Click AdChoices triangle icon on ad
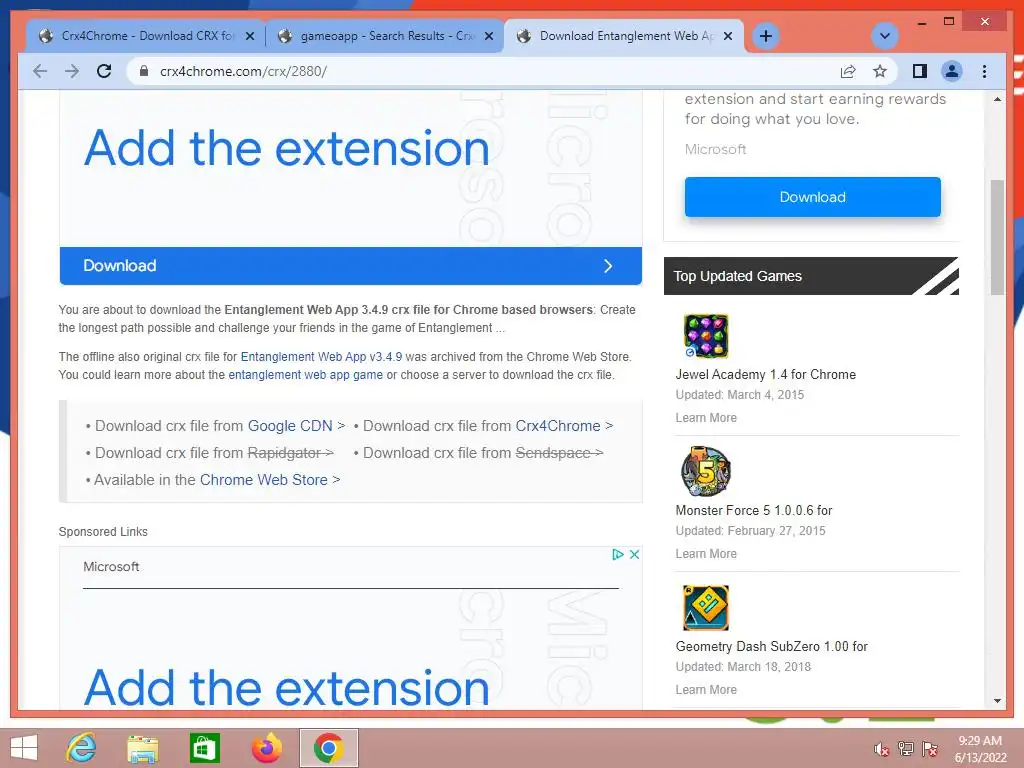The height and width of the screenshot is (768, 1024). point(618,554)
